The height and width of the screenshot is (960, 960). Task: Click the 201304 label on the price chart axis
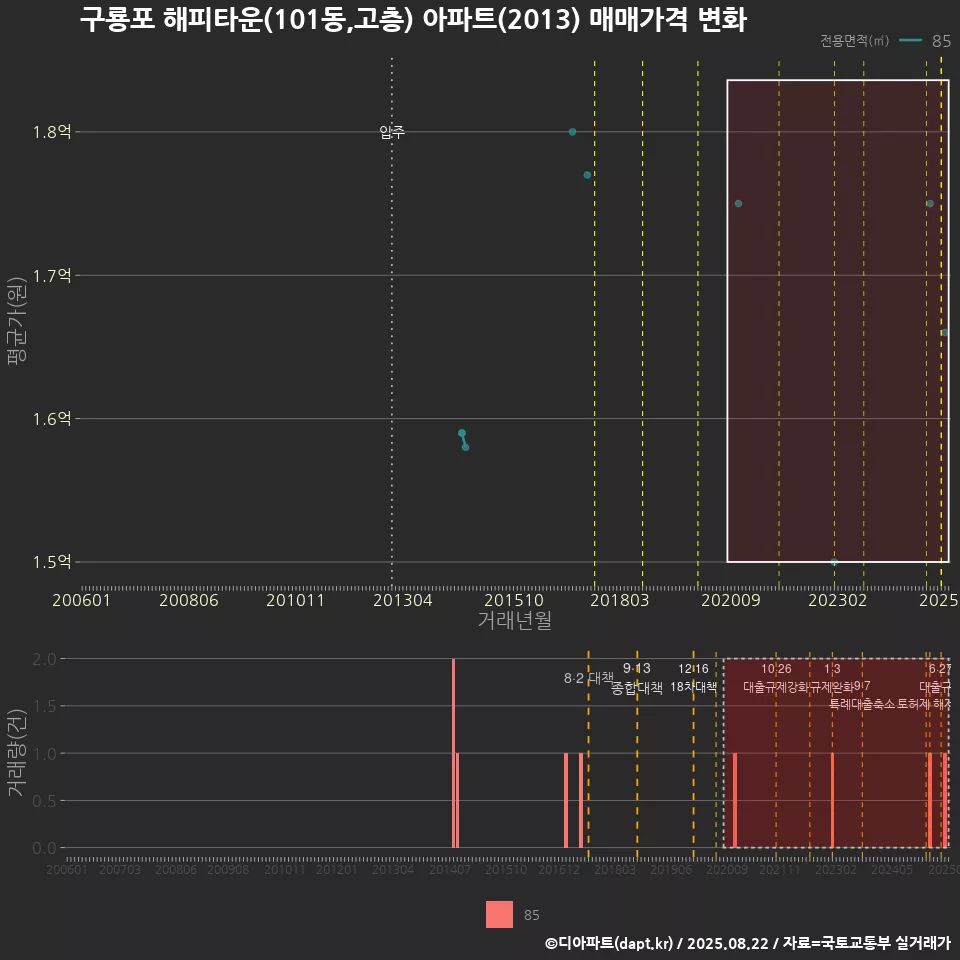click(403, 600)
